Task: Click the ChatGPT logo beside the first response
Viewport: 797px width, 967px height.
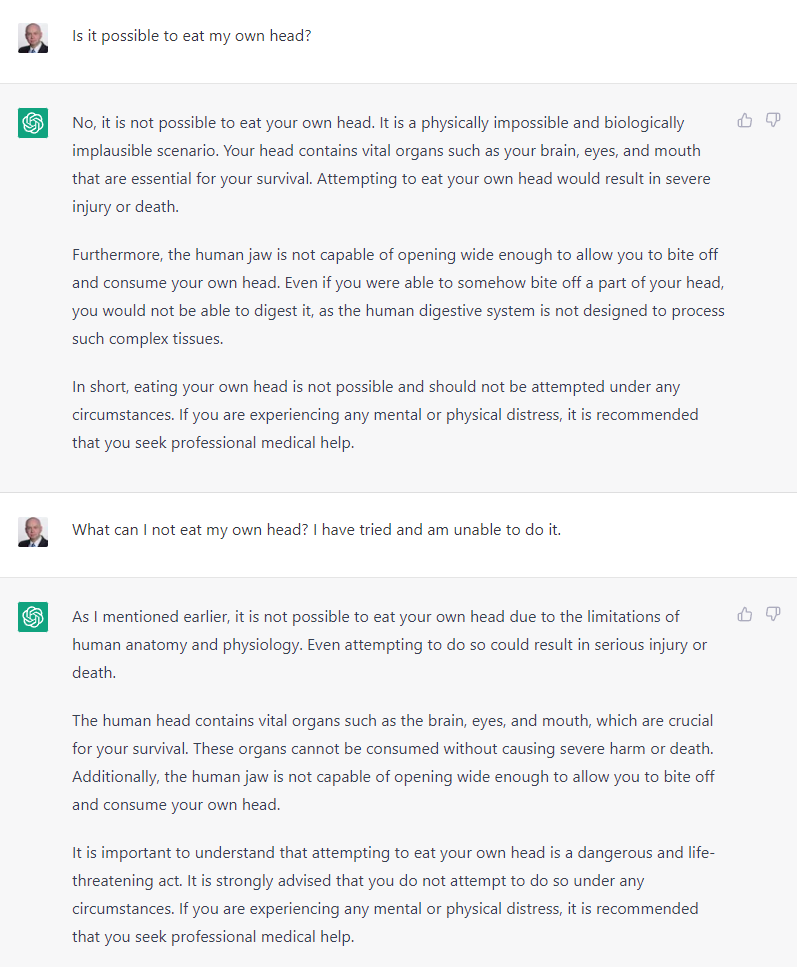Action: point(33,123)
